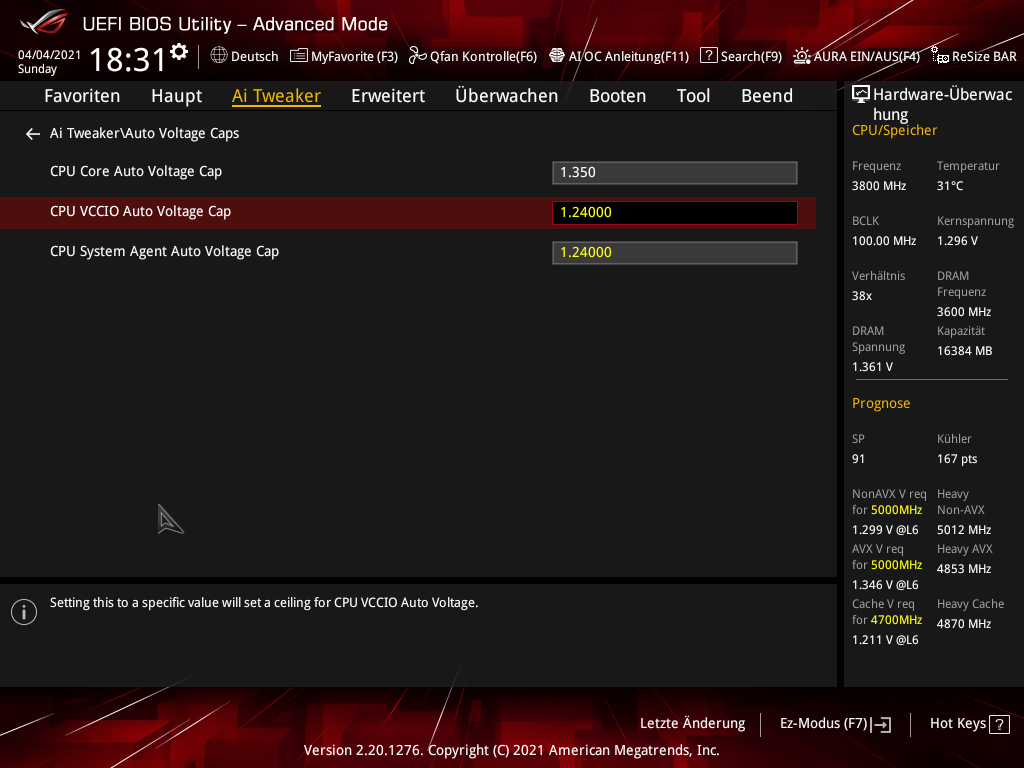The width and height of the screenshot is (1024, 768).
Task: Click the globe language icon
Action: 219,56
